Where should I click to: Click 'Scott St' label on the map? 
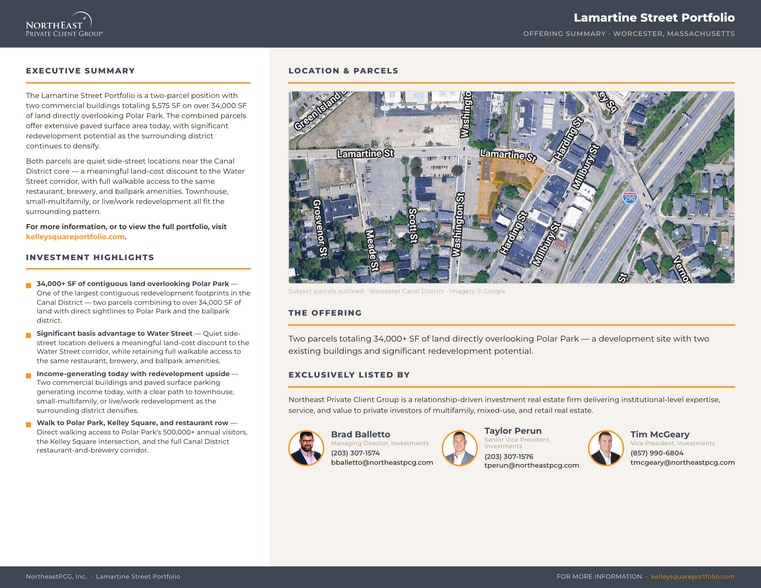[413, 225]
